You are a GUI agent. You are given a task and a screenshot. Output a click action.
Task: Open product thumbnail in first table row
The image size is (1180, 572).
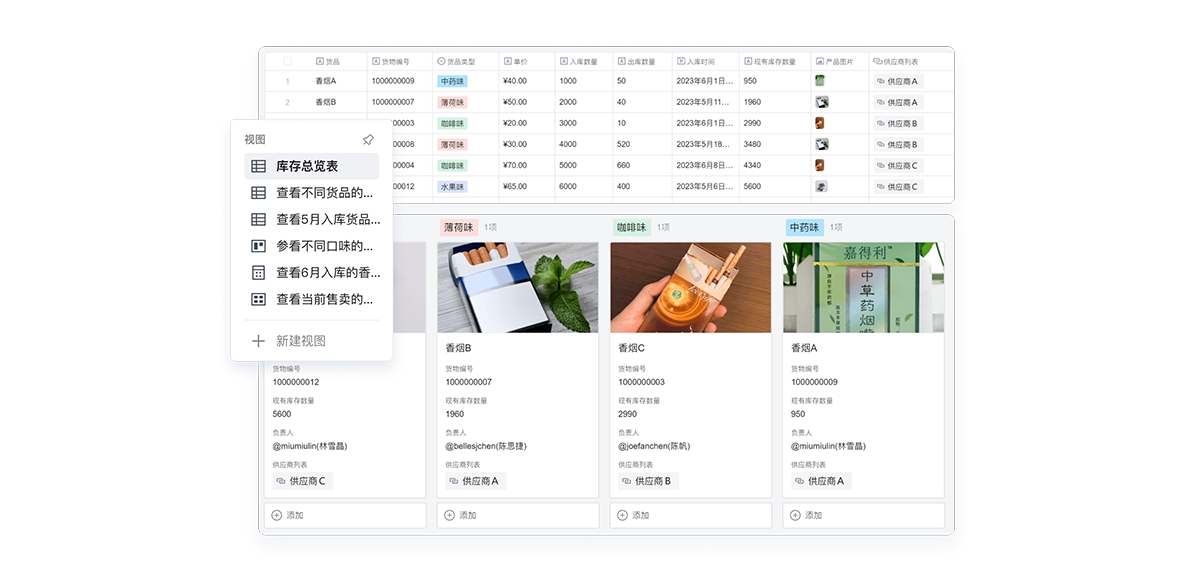pos(820,81)
